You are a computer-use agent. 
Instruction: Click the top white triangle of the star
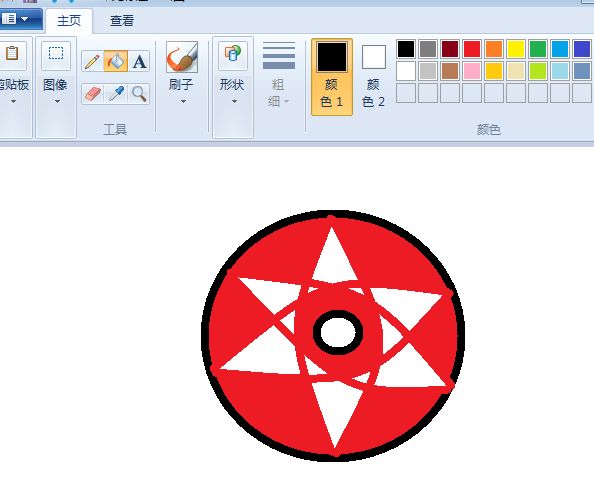pyautogui.click(x=333, y=260)
